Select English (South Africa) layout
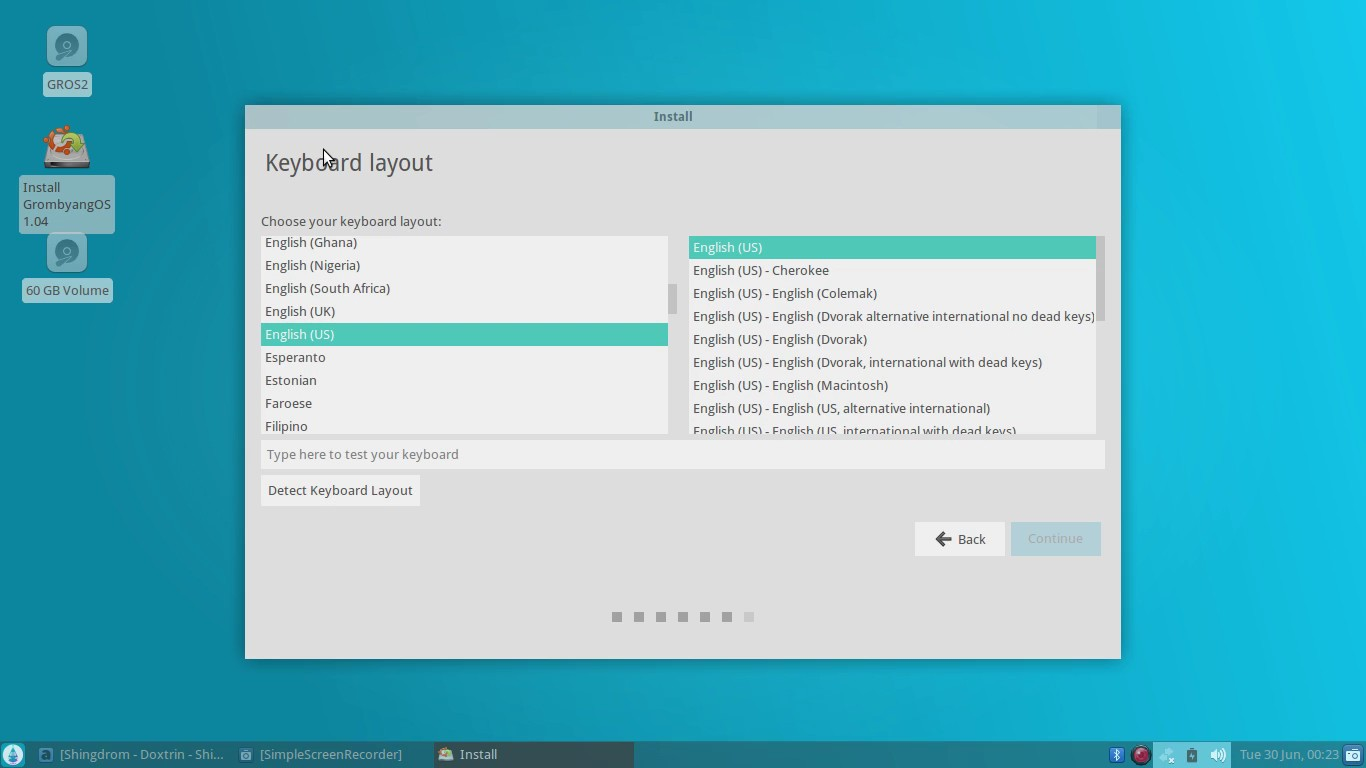 pos(464,289)
